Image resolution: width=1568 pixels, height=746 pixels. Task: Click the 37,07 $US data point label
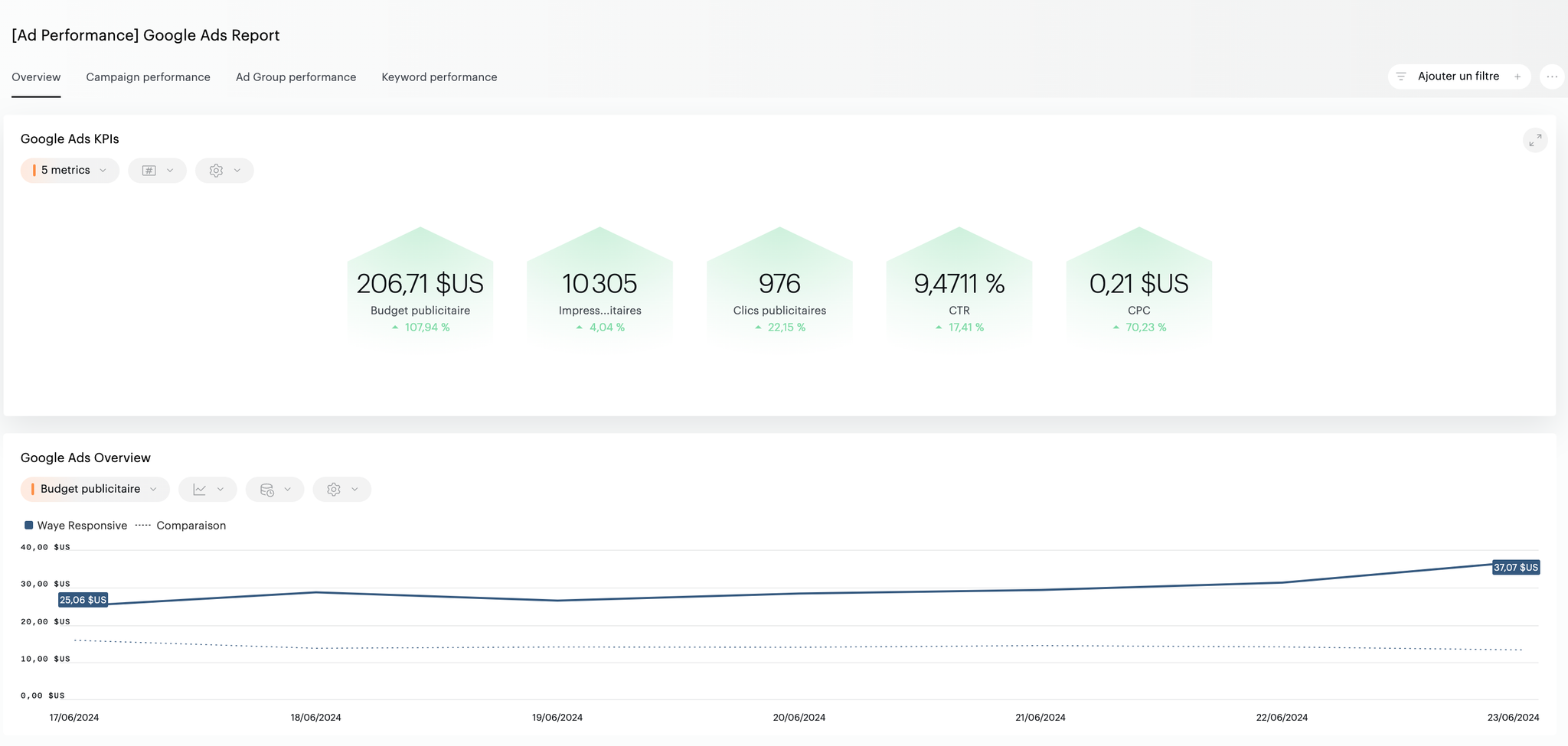tap(1516, 568)
